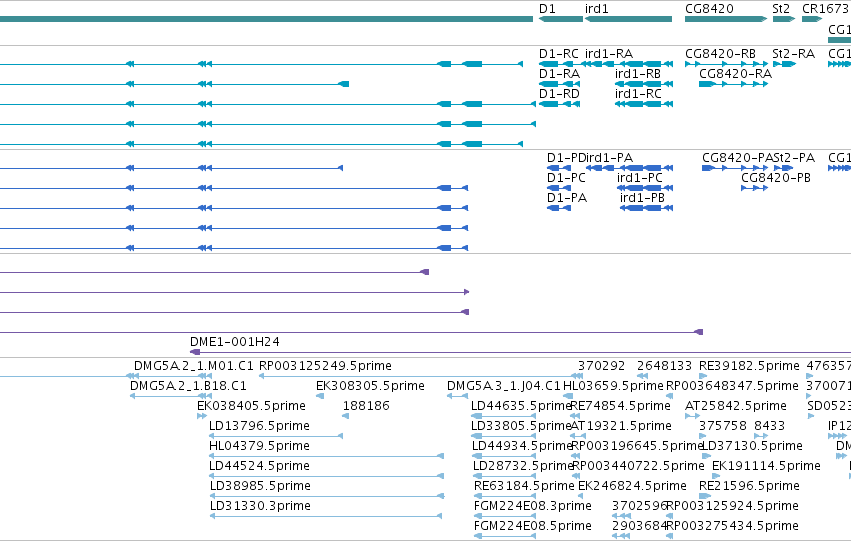The height and width of the screenshot is (541, 851).
Task: Click EST EK191114.5prime
Action: (716, 476)
